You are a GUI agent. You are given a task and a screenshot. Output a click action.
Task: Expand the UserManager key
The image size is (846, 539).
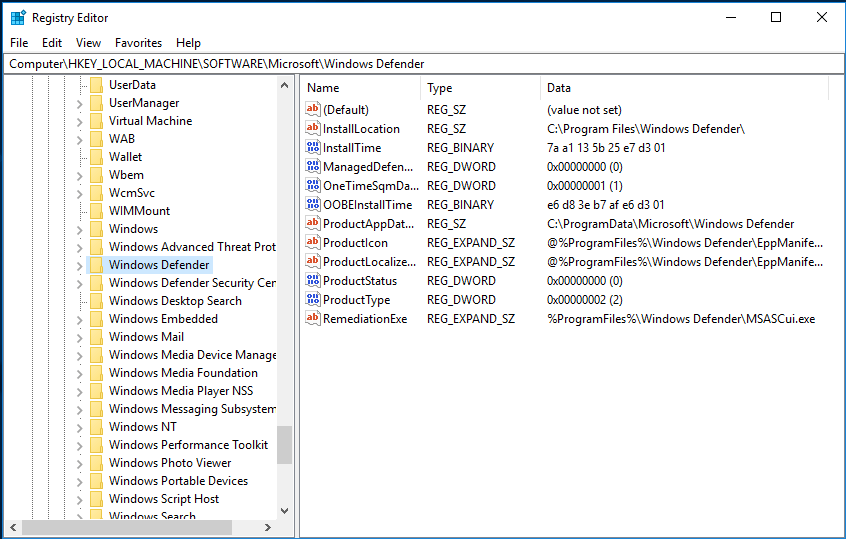(79, 104)
